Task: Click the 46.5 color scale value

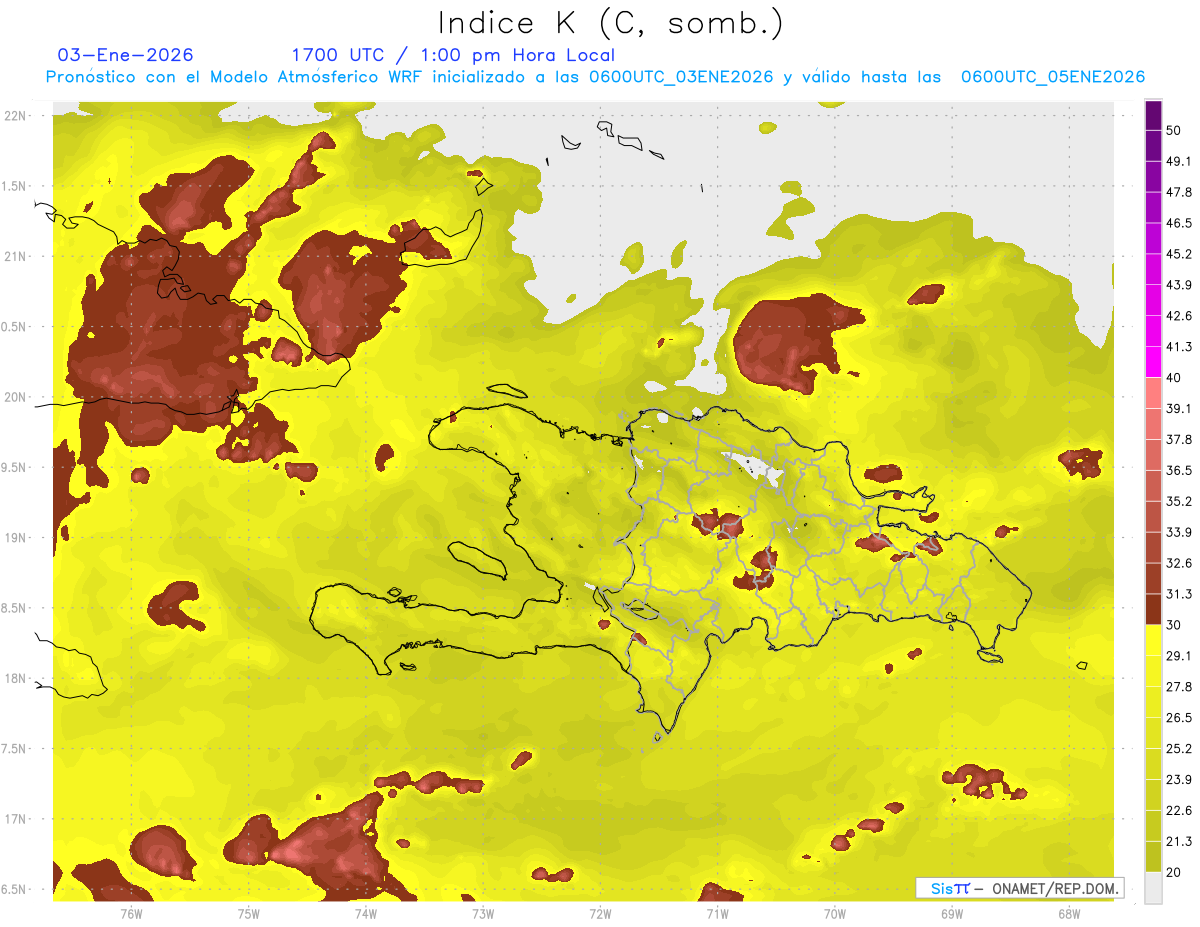Action: point(1179,223)
